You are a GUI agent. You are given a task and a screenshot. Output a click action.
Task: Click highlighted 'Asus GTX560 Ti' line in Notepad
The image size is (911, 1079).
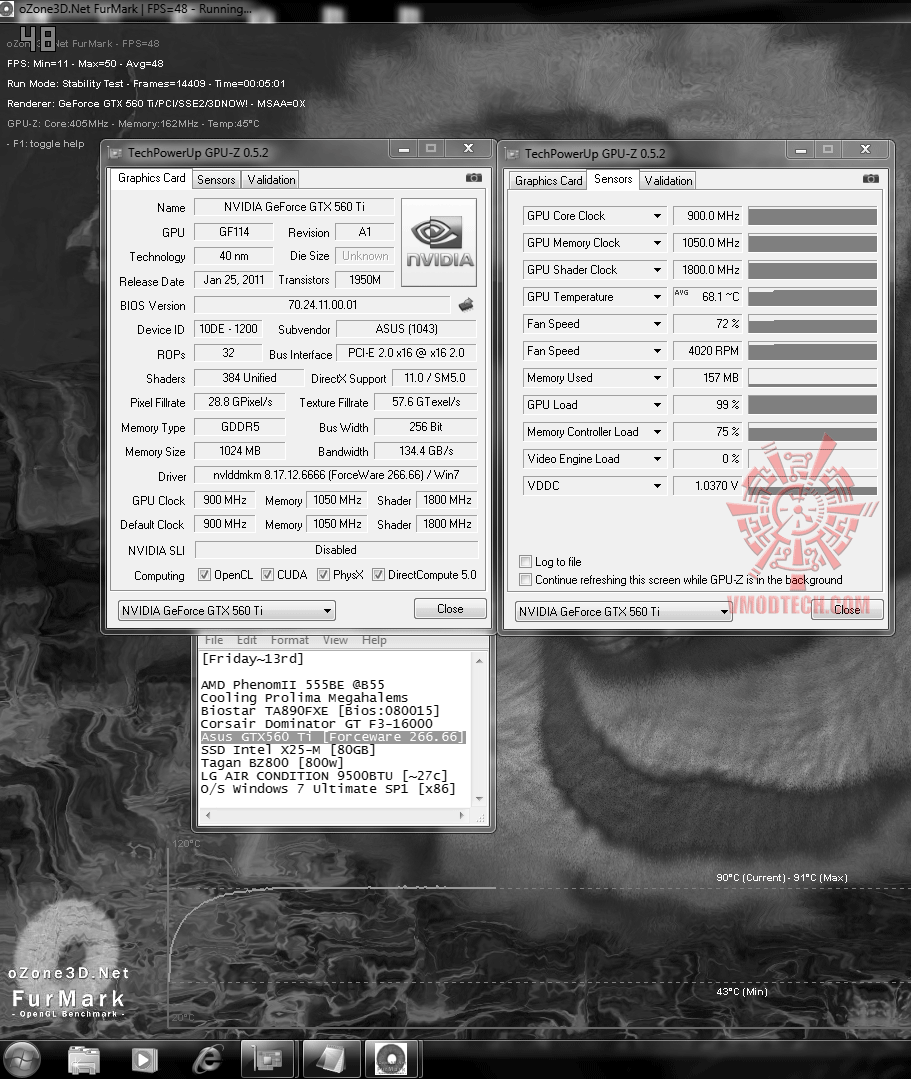click(x=333, y=737)
